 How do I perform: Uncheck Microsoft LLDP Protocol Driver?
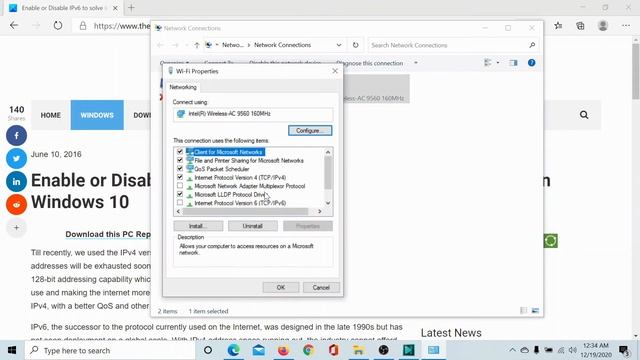180,194
